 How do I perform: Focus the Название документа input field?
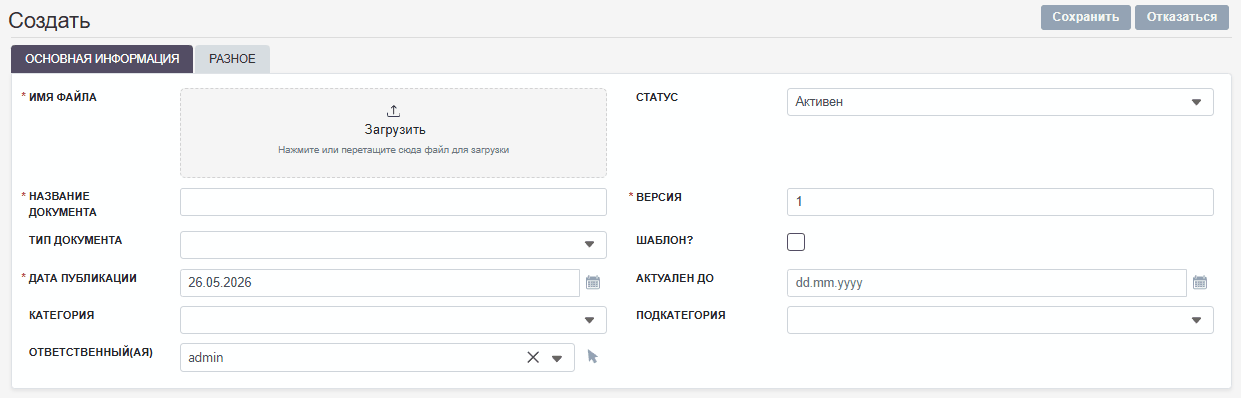pyautogui.click(x=393, y=202)
